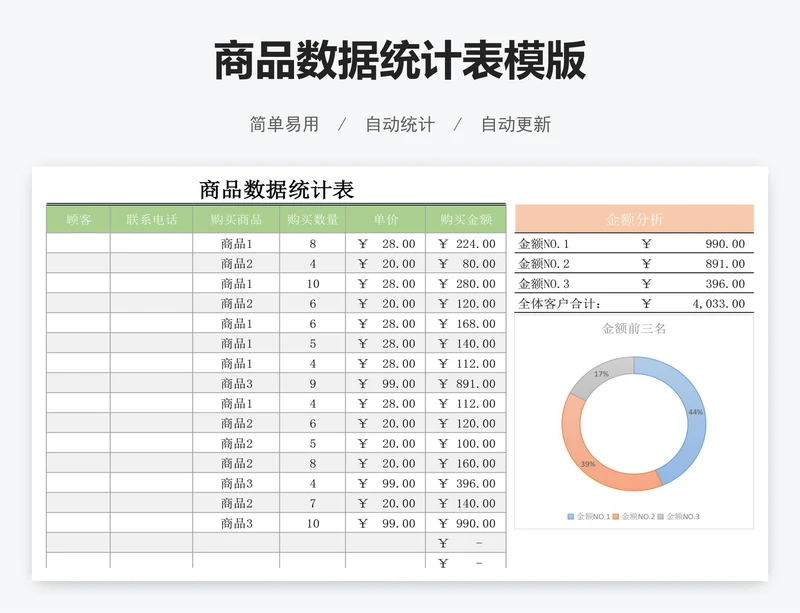Click the 商品数据统计表 sheet title
The height and width of the screenshot is (613, 800).
point(276,190)
